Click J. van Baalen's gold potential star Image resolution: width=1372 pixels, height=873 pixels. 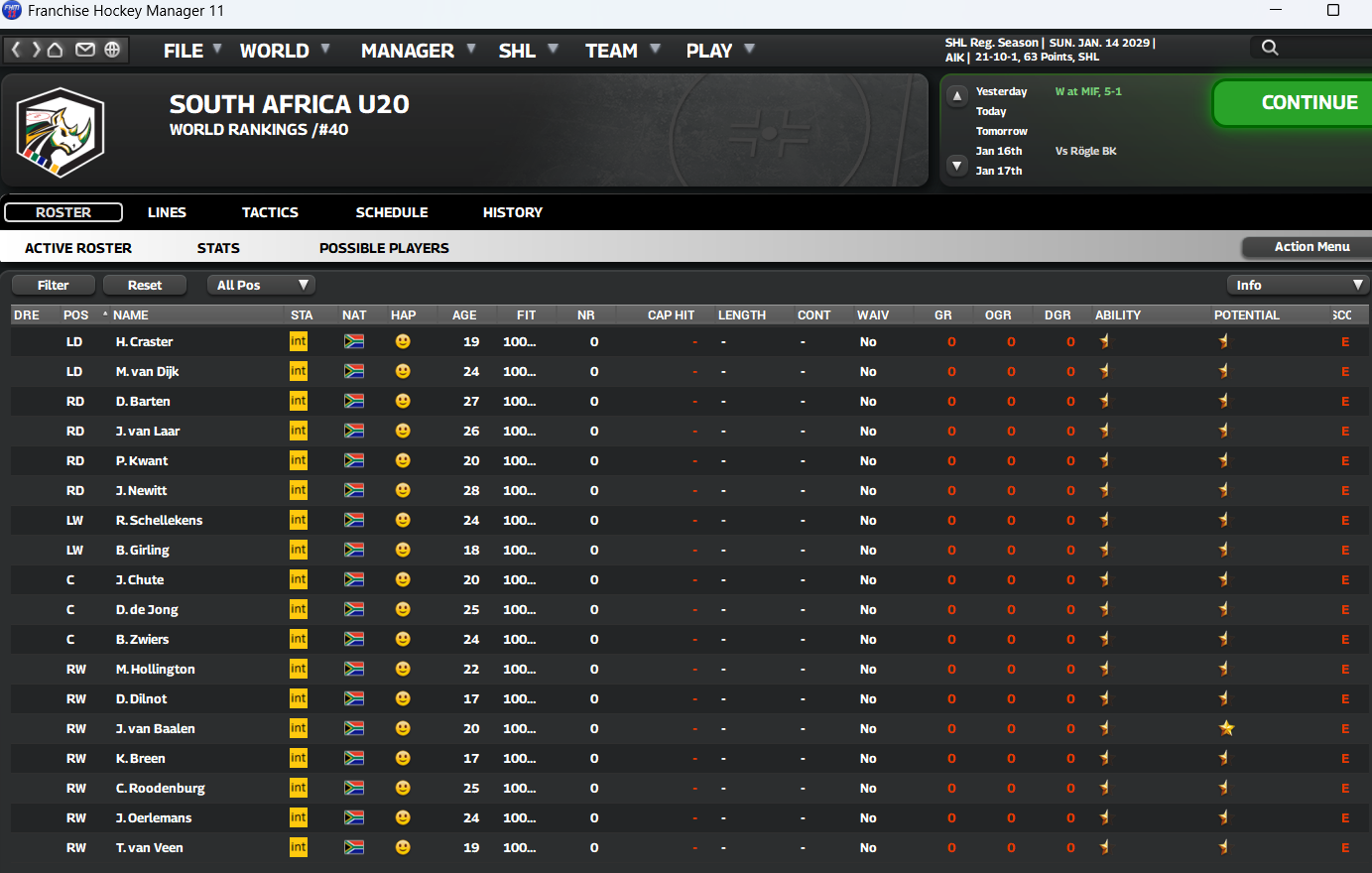click(1226, 728)
